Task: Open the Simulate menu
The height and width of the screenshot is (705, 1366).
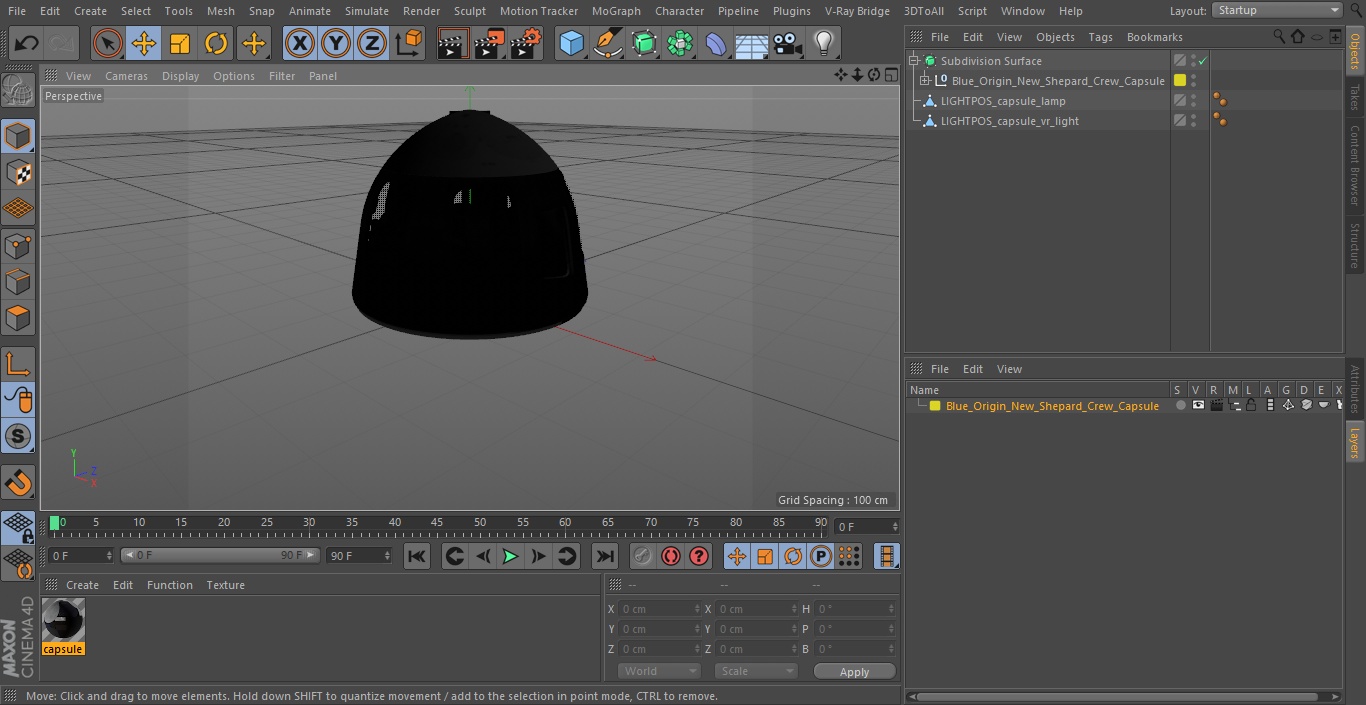Action: (367, 11)
